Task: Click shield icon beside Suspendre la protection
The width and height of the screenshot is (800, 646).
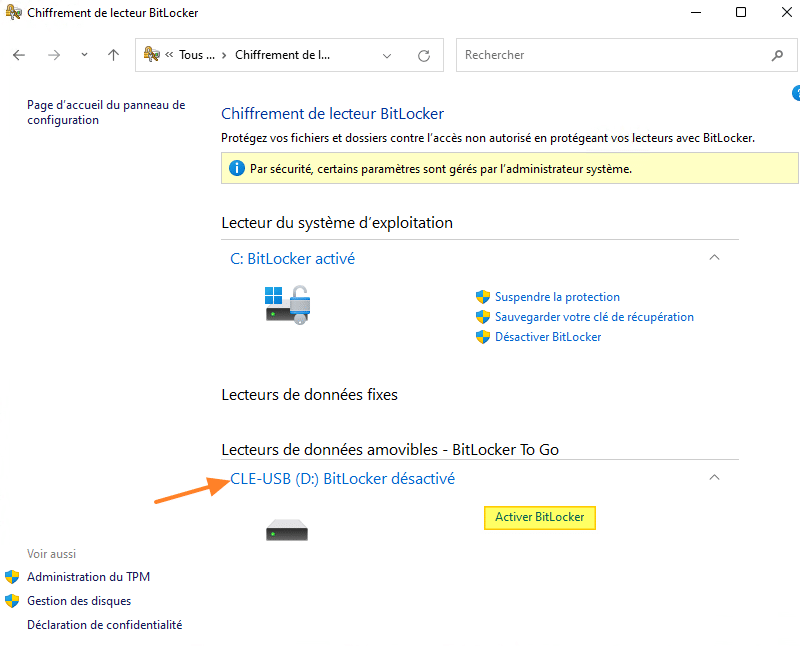Action: [x=483, y=296]
